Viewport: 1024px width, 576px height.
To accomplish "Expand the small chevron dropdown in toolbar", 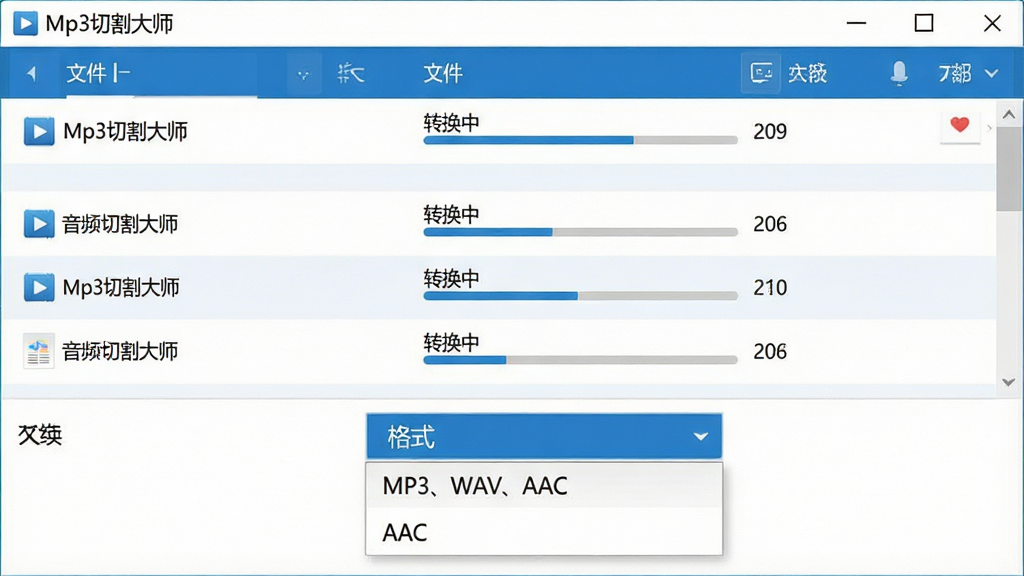I will (303, 74).
